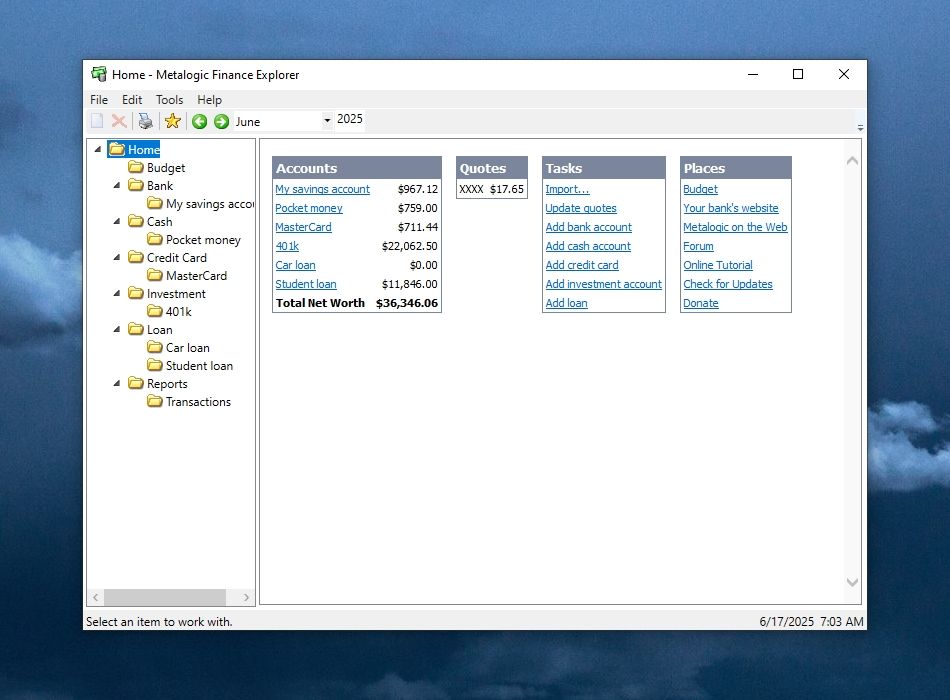
Task: Click the year field showing 2025
Action: click(x=350, y=119)
